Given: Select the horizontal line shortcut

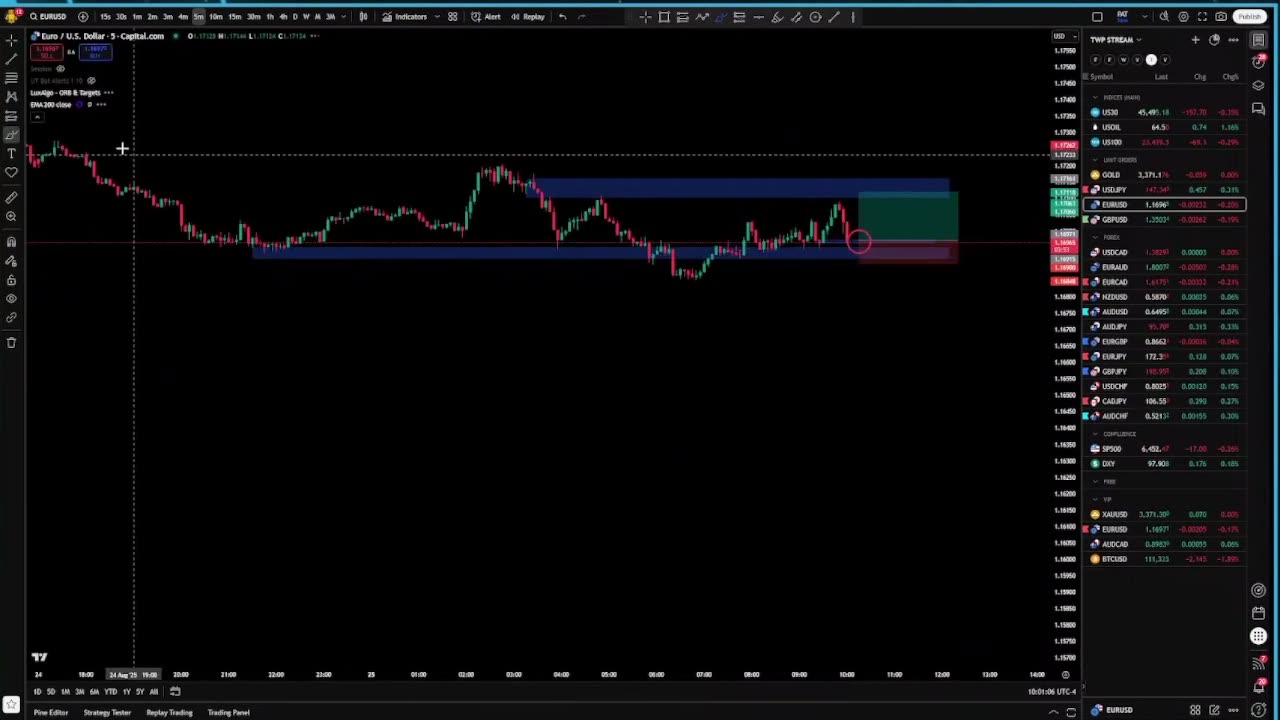Looking at the screenshot, I should 758,16.
